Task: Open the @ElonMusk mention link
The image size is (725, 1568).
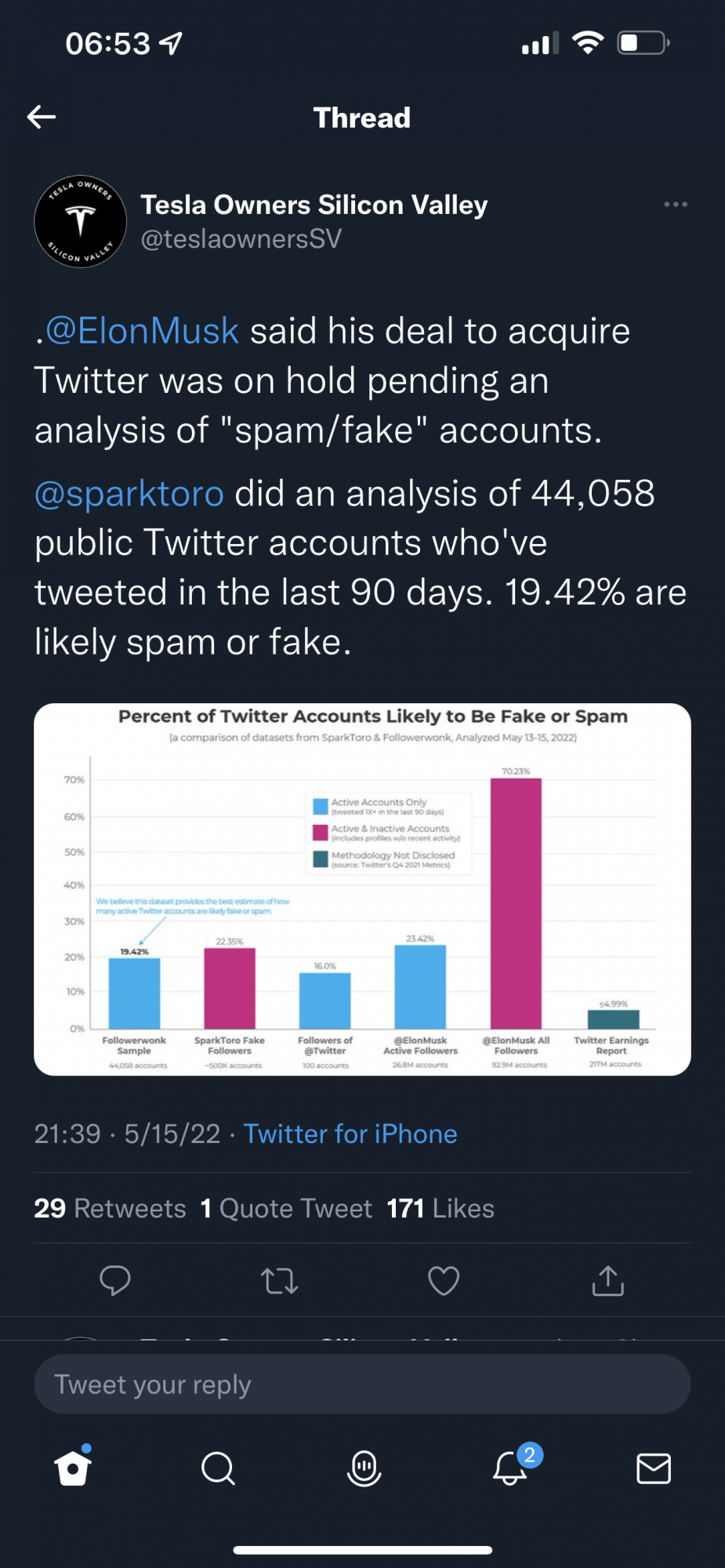Action: [x=142, y=331]
